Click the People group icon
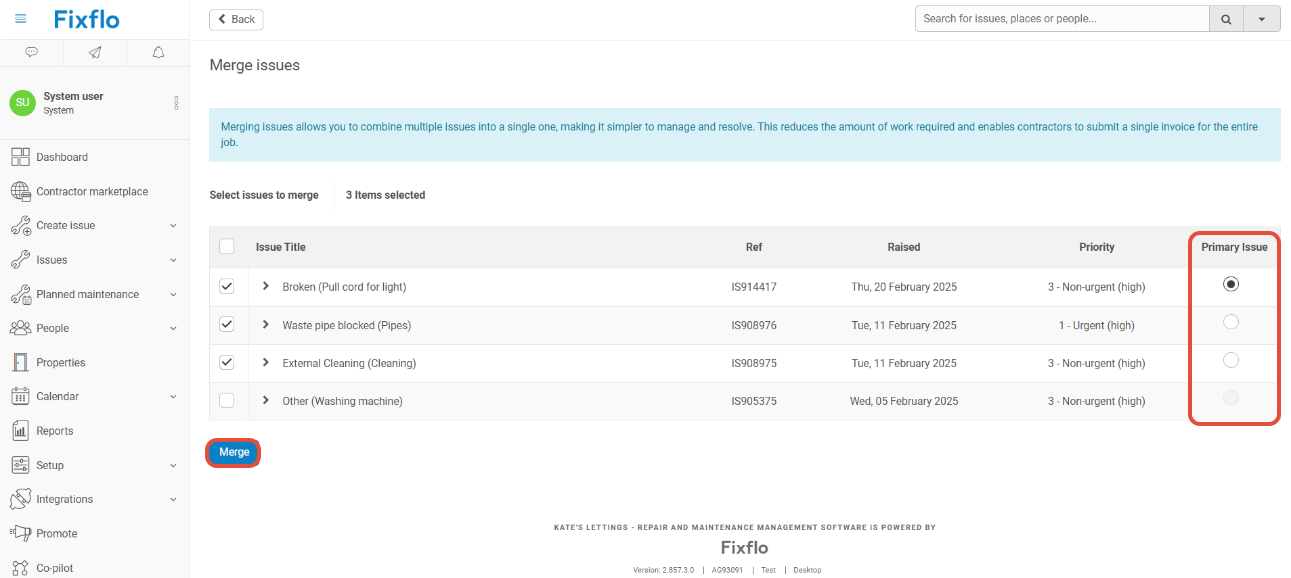 20,328
